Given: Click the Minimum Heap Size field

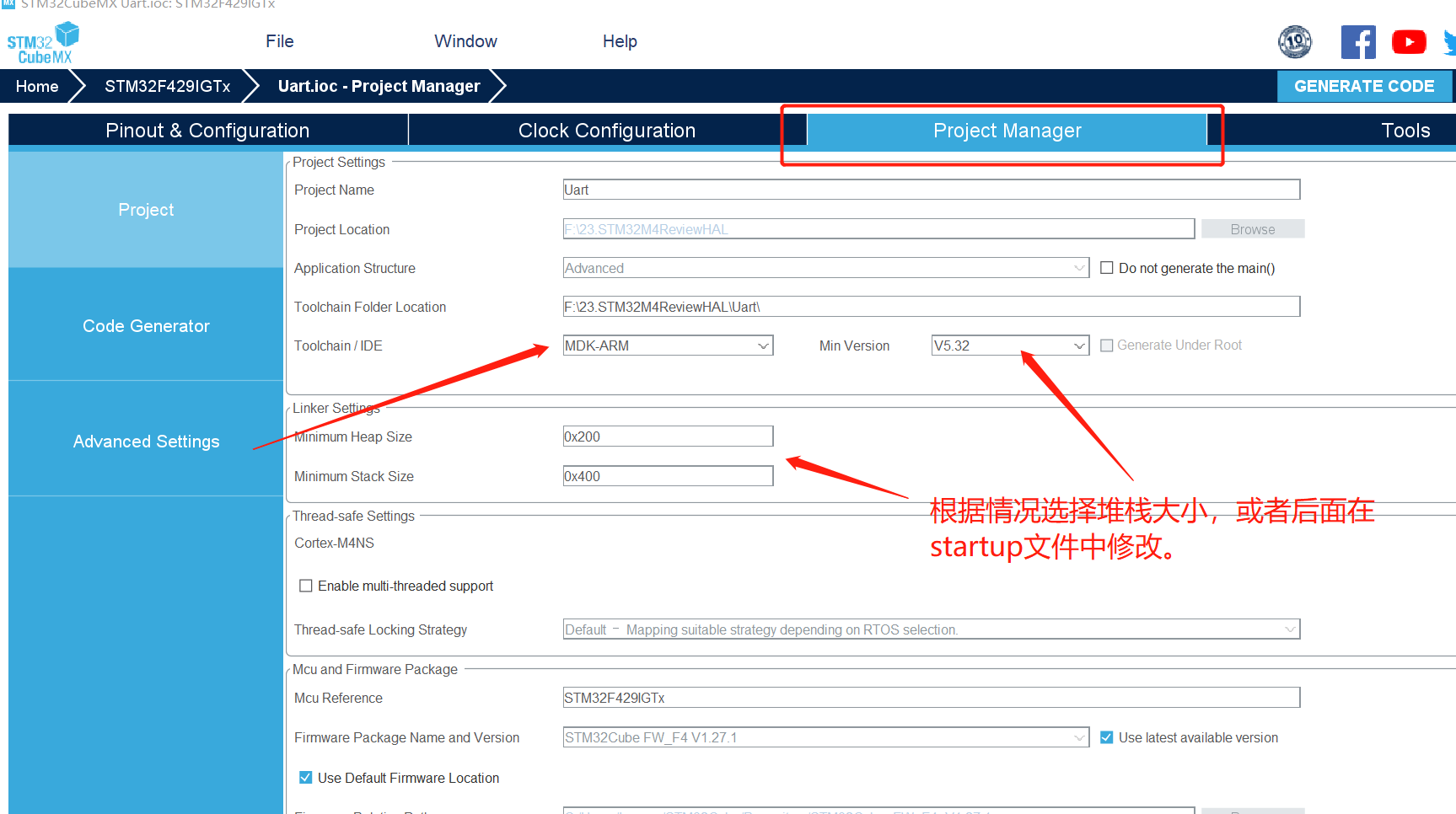Looking at the screenshot, I should point(668,436).
